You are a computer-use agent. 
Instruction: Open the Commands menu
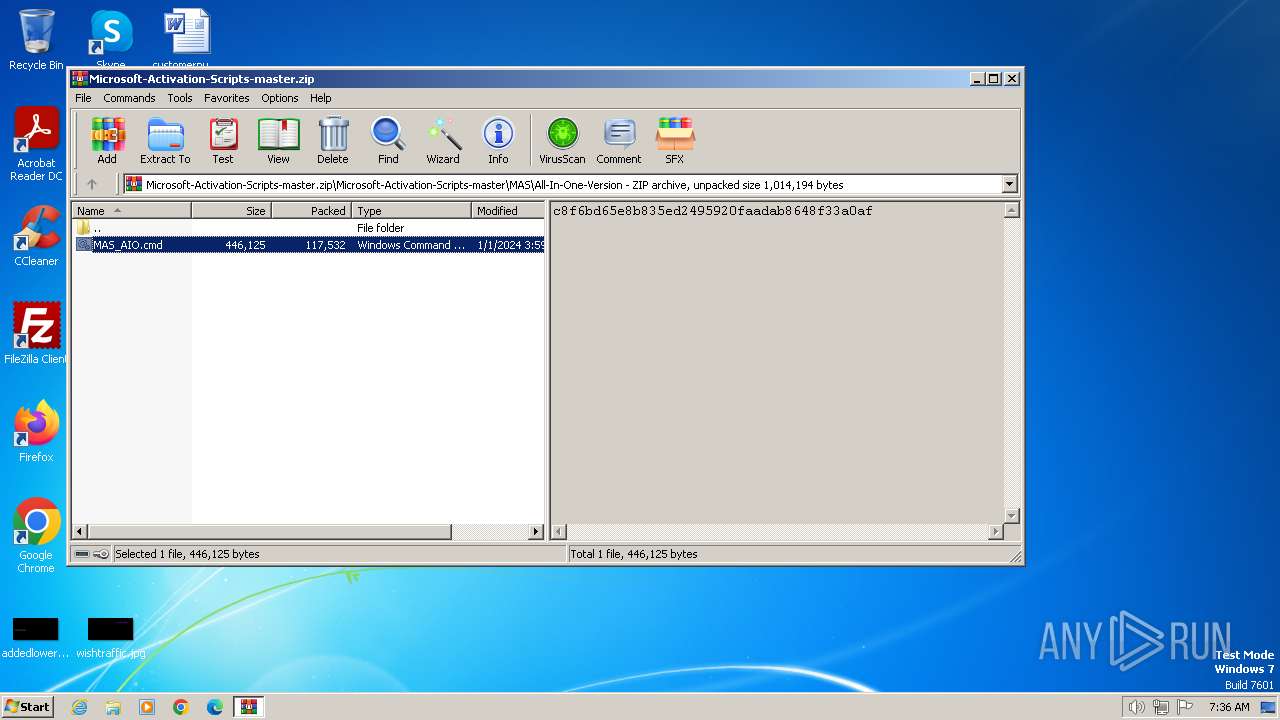(x=129, y=98)
